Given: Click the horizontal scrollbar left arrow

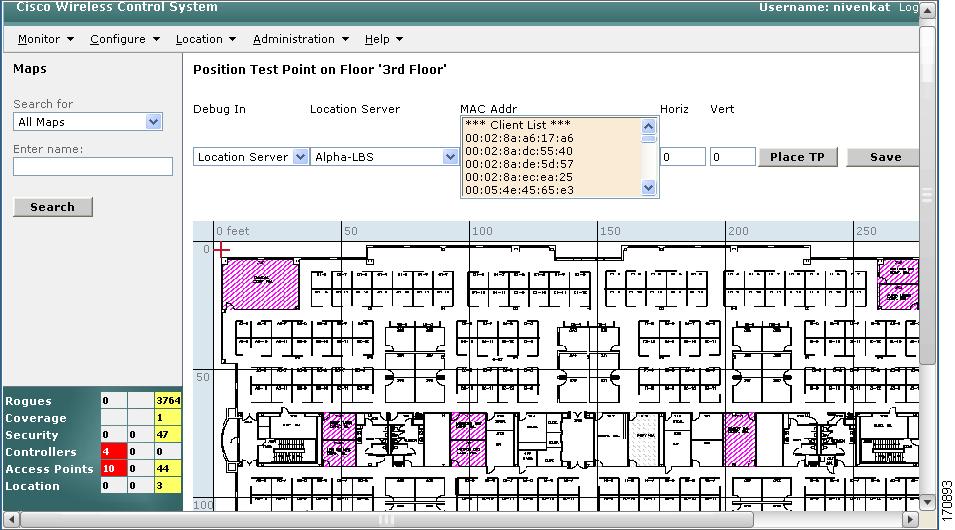Looking at the screenshot, I should [12, 520].
